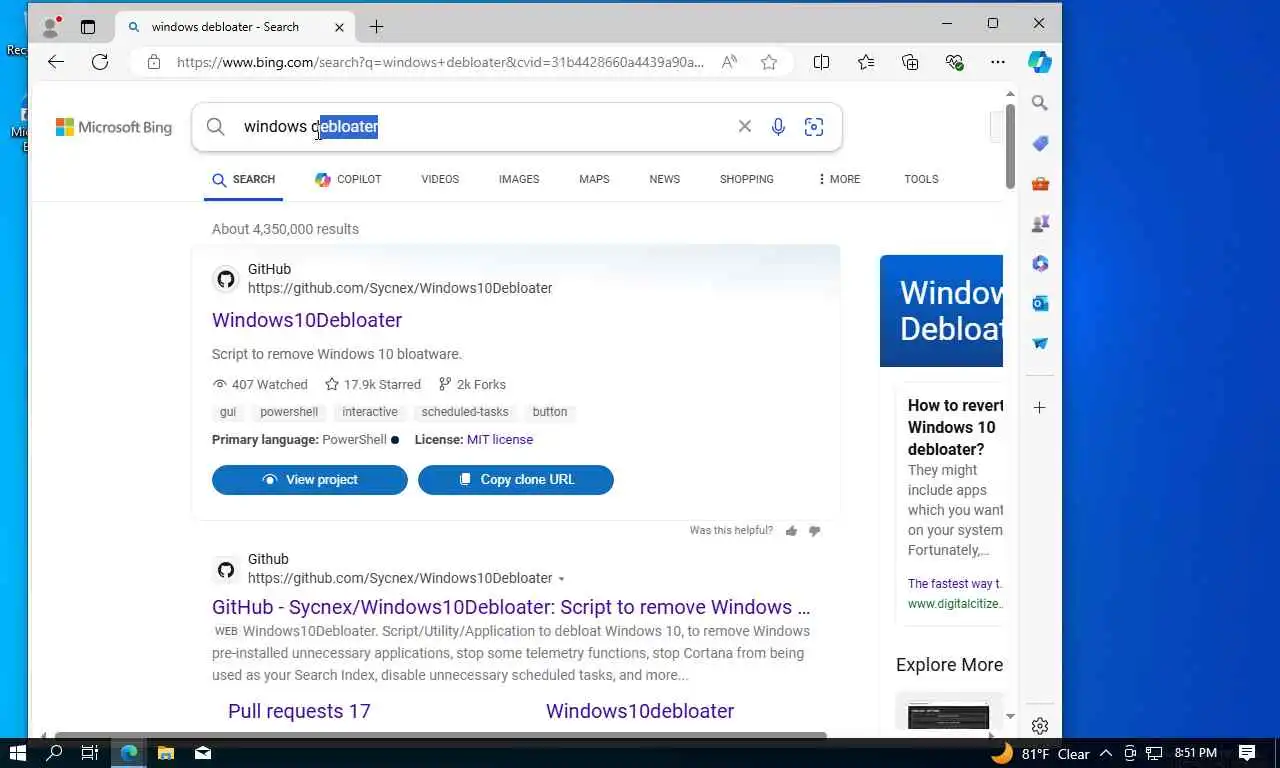Reload the page with the refresh icon
This screenshot has height=768, width=1280.
[100, 62]
